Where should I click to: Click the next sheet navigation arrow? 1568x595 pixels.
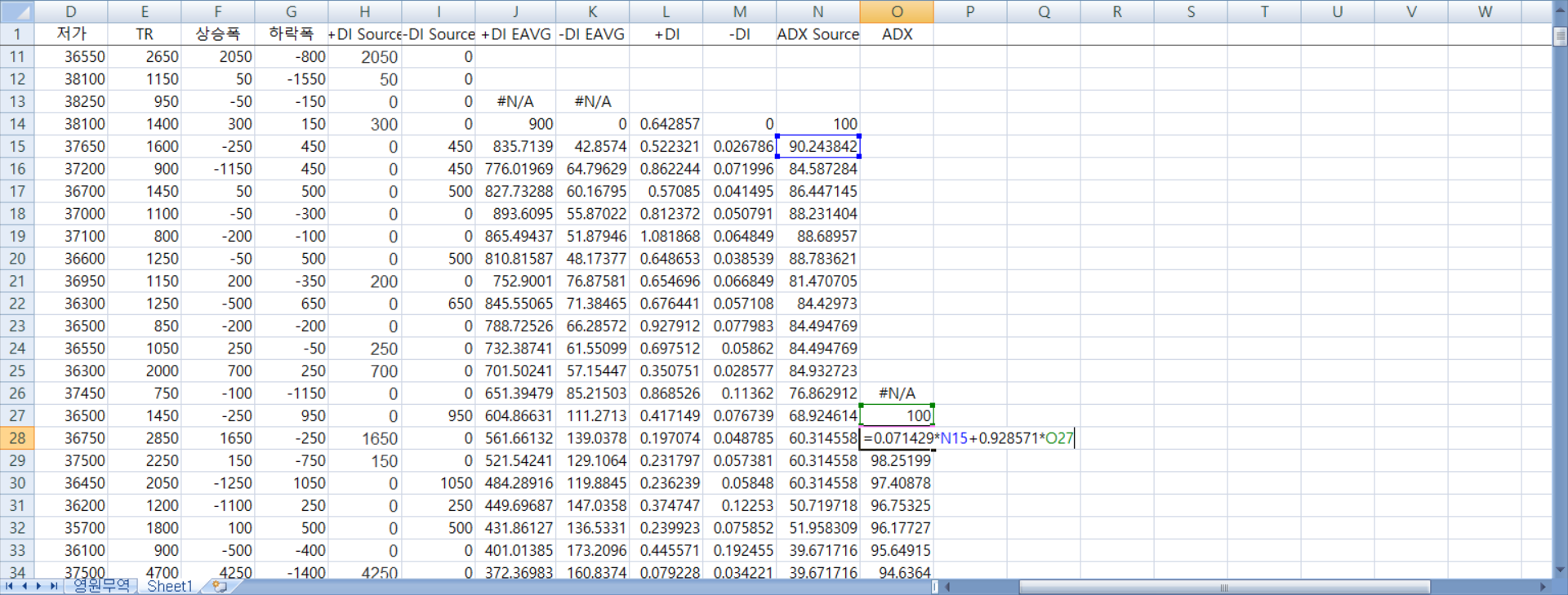38,586
